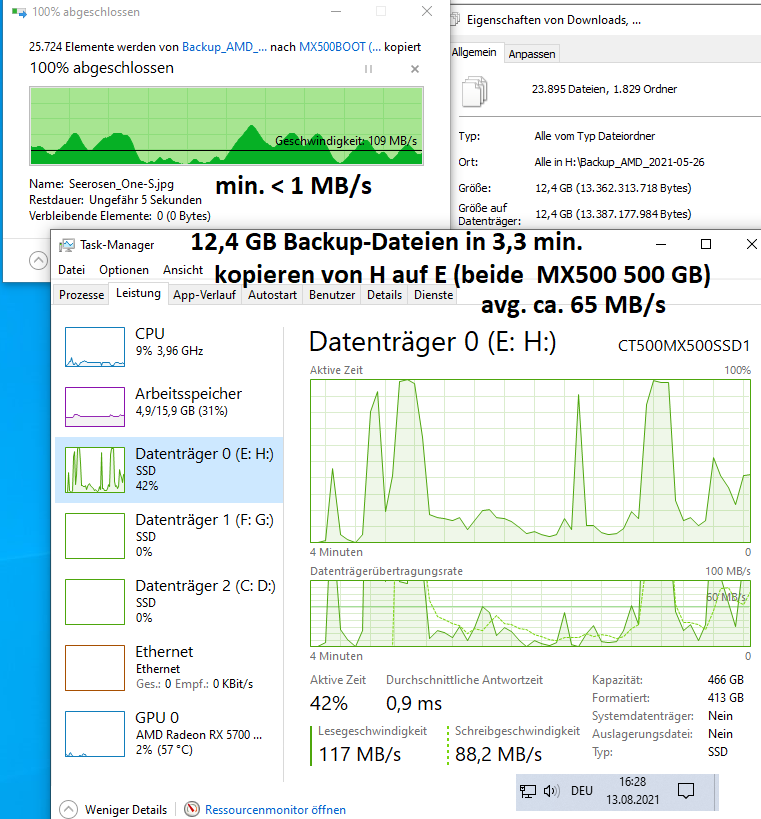This screenshot has width=761, height=819.
Task: Click the network icon in system tray
Action: [528, 791]
